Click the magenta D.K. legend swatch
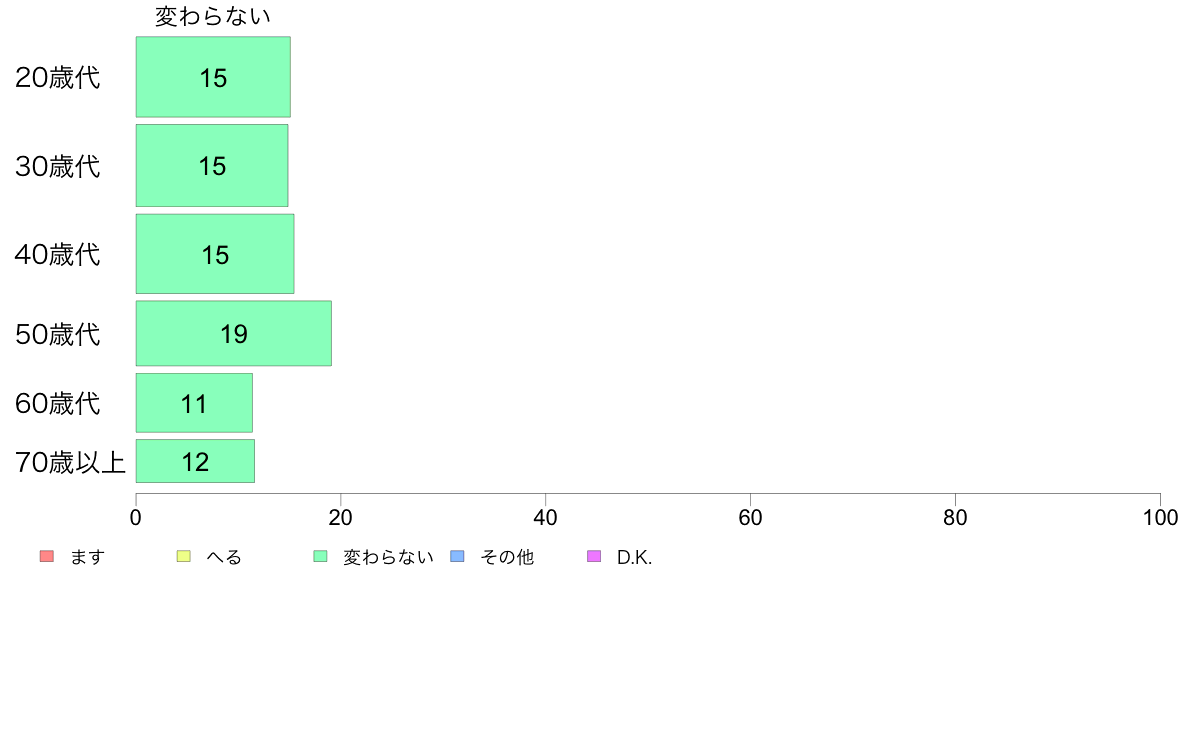This screenshot has height=736, width=1188. [594, 556]
